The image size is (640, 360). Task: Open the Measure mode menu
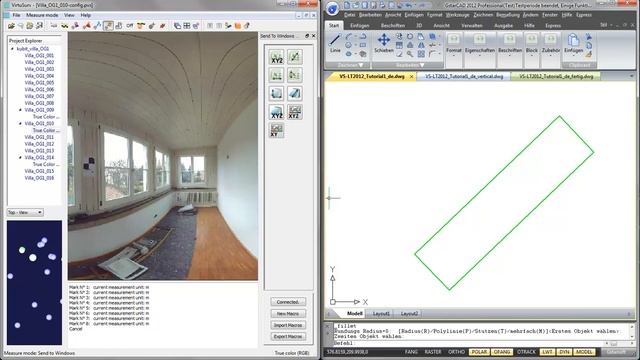(42, 15)
